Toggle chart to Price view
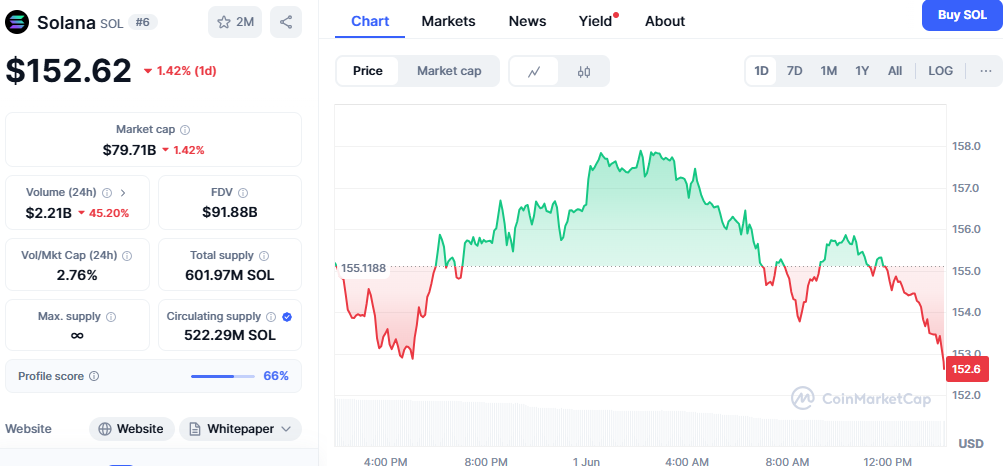The height and width of the screenshot is (466, 1003). click(367, 71)
